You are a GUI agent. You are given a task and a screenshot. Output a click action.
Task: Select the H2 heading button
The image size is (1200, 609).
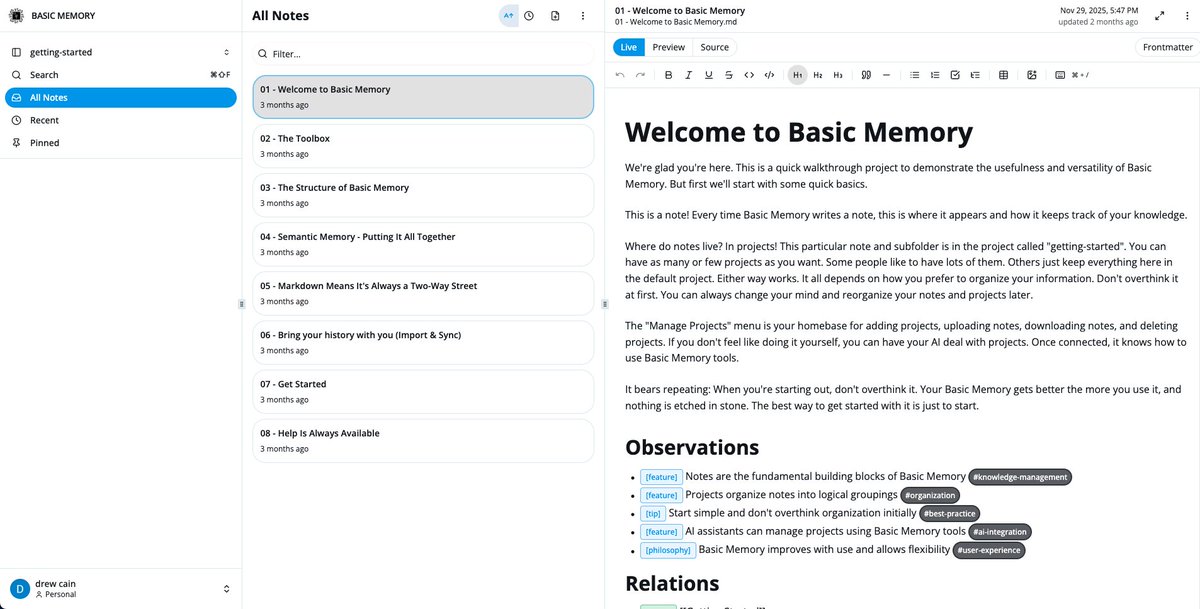coord(818,75)
